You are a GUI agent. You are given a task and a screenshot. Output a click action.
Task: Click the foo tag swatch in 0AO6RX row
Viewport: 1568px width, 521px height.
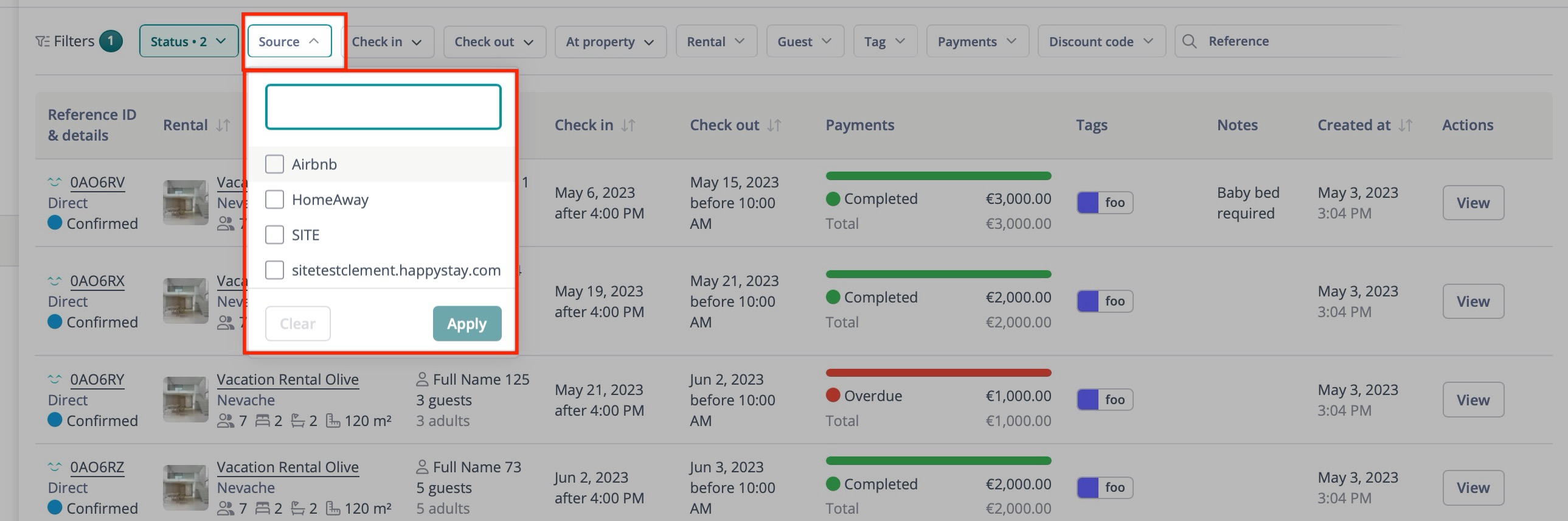pos(1088,301)
